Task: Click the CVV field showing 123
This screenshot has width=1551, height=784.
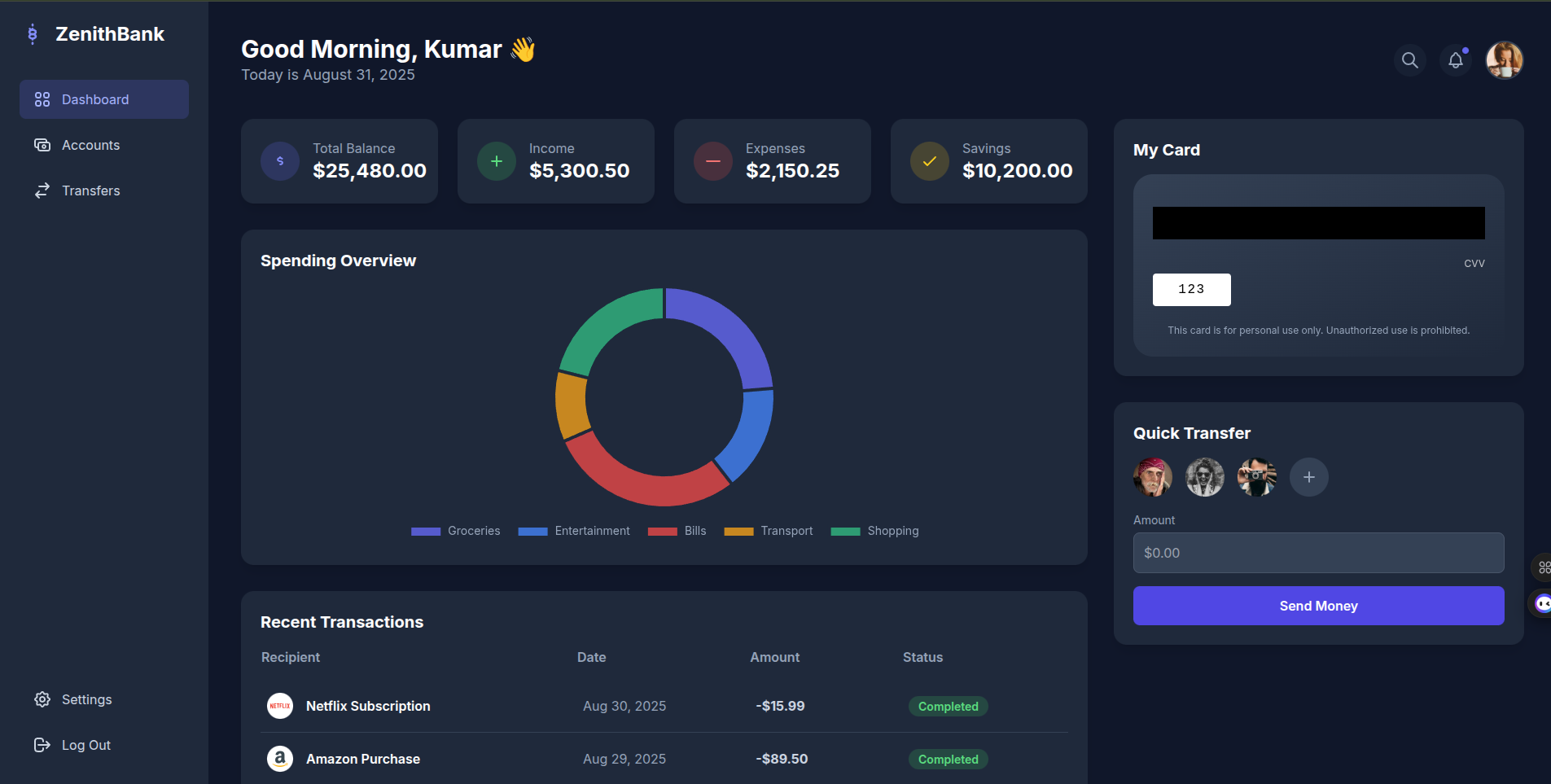Action: pyautogui.click(x=1191, y=290)
